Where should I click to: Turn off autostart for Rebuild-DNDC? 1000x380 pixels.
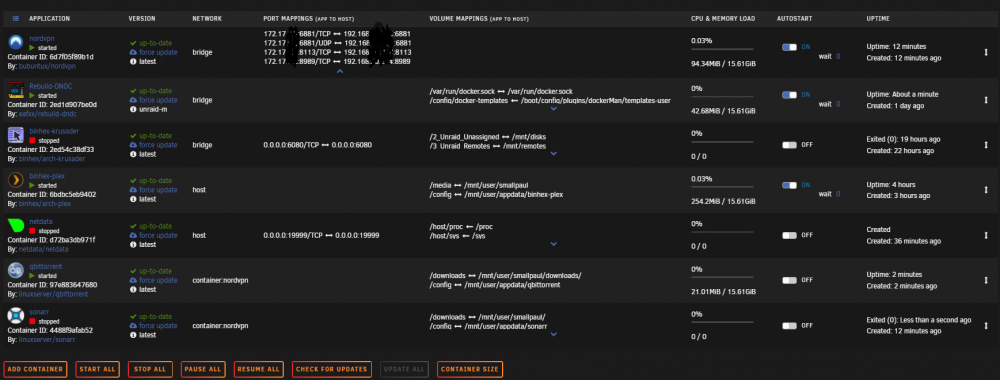[789, 94]
